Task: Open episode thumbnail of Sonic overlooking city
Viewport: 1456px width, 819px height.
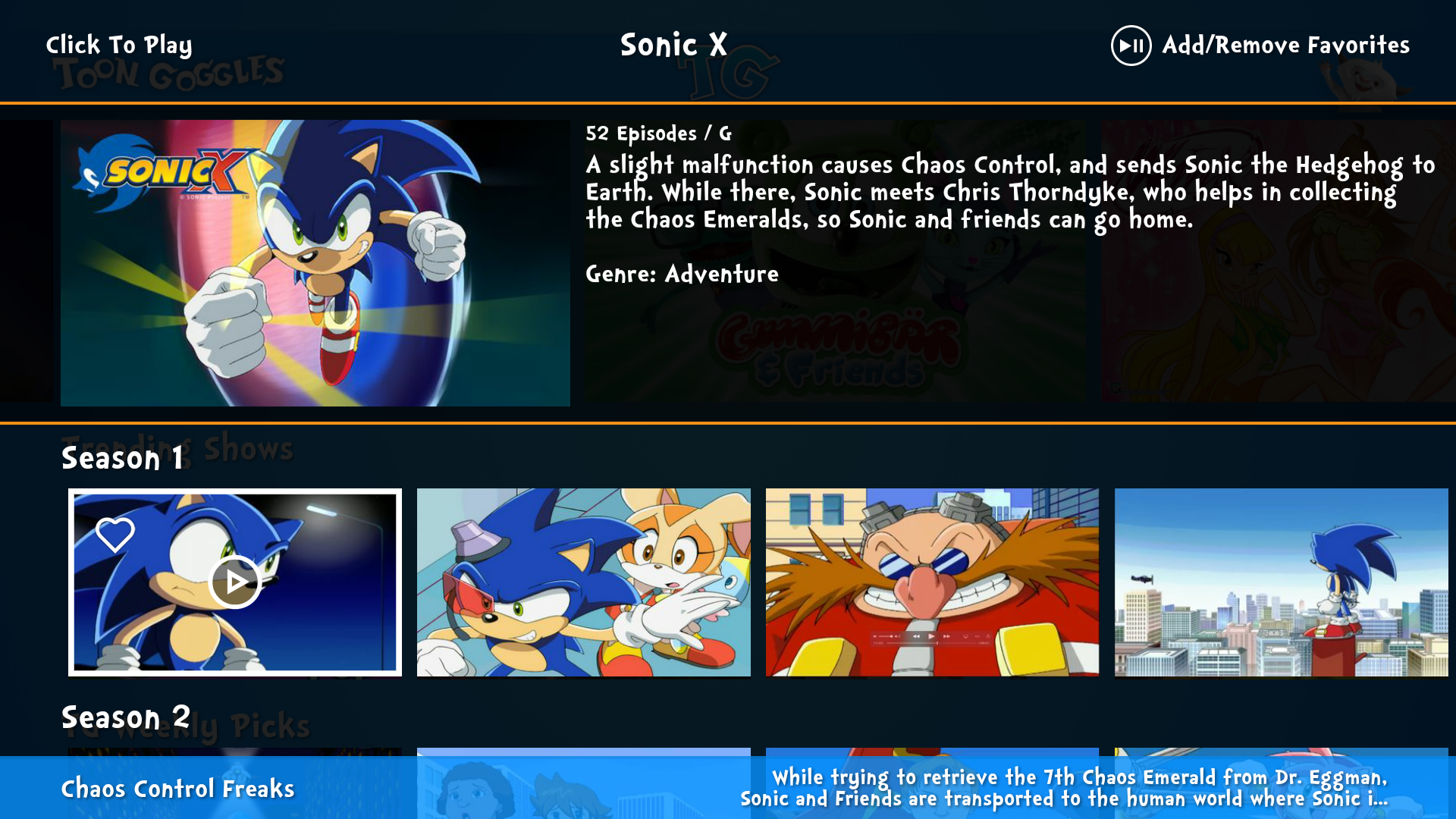Action: [x=1282, y=582]
